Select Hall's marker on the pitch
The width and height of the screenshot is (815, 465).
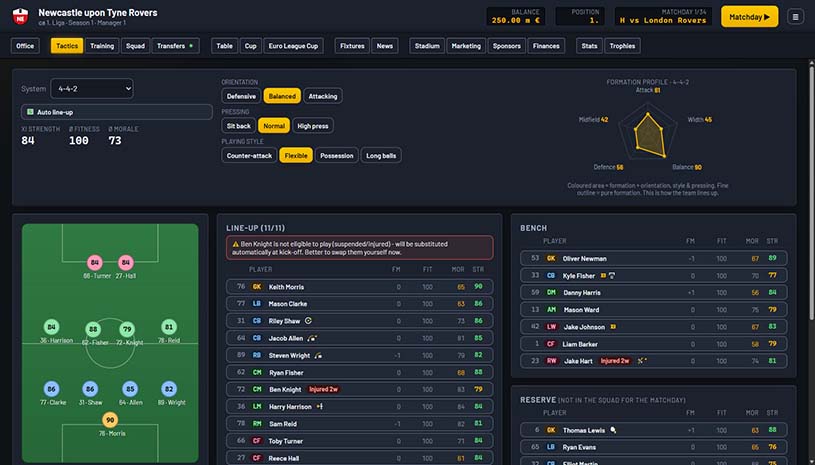coord(126,262)
